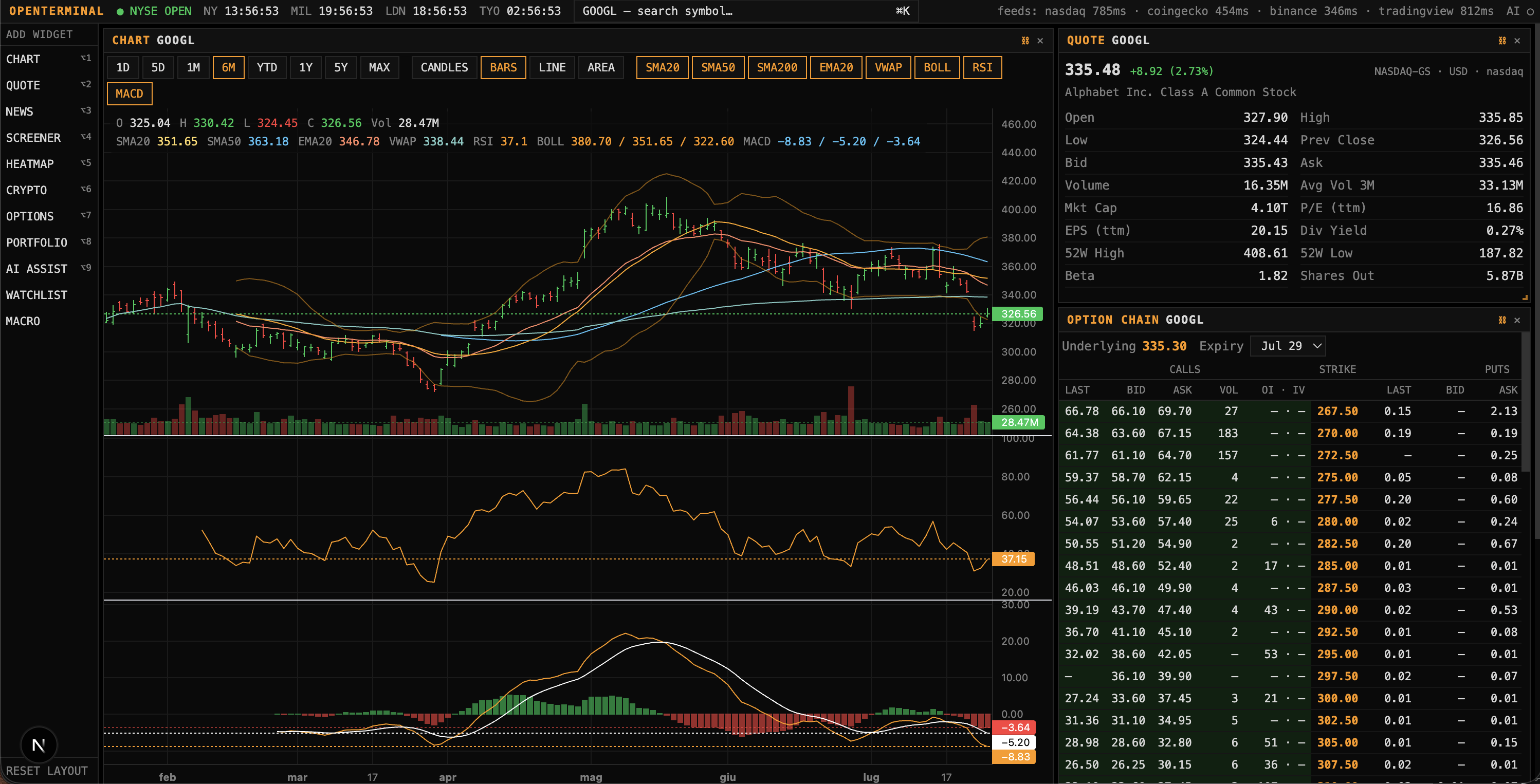Click RESET LAYOUT
The width and height of the screenshot is (1540, 784).
click(x=47, y=771)
